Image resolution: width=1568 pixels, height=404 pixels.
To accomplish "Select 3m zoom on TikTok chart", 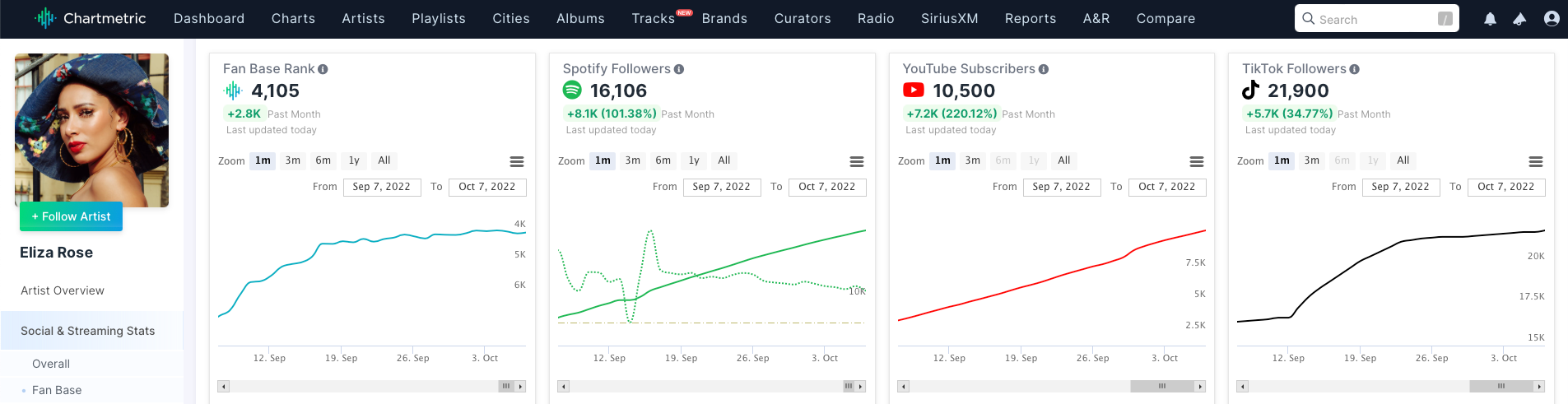I will (x=1312, y=160).
